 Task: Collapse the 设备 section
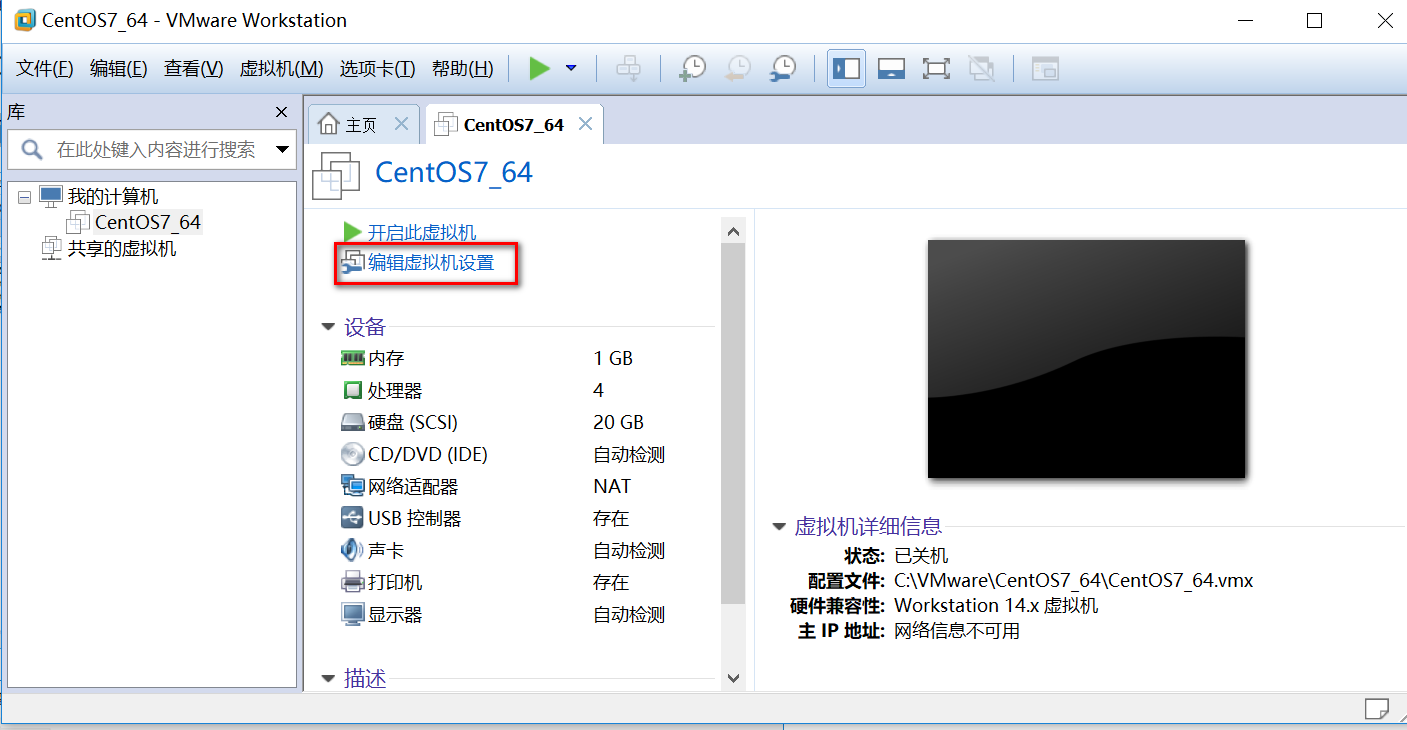328,327
